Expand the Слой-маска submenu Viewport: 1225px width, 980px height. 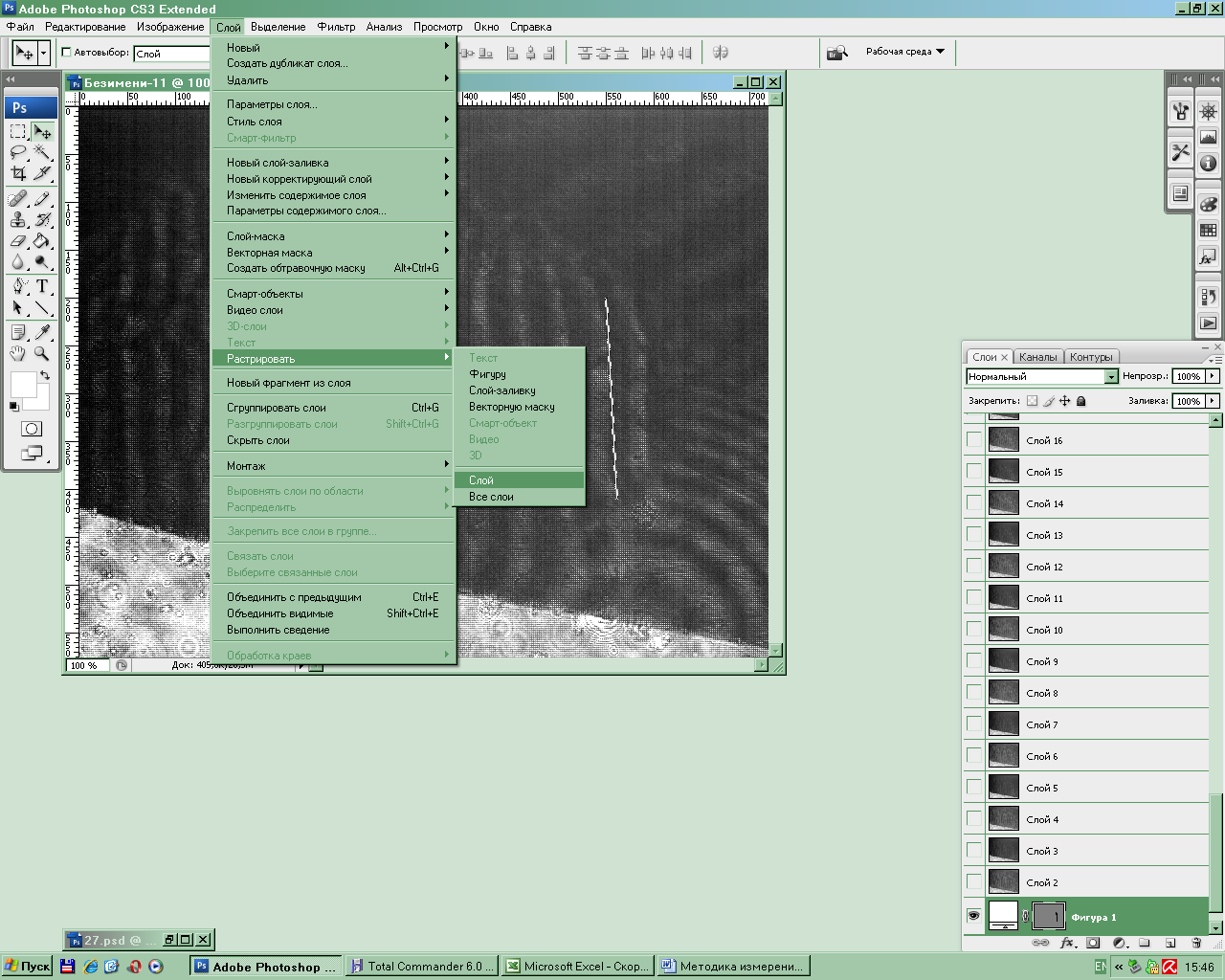(x=334, y=236)
